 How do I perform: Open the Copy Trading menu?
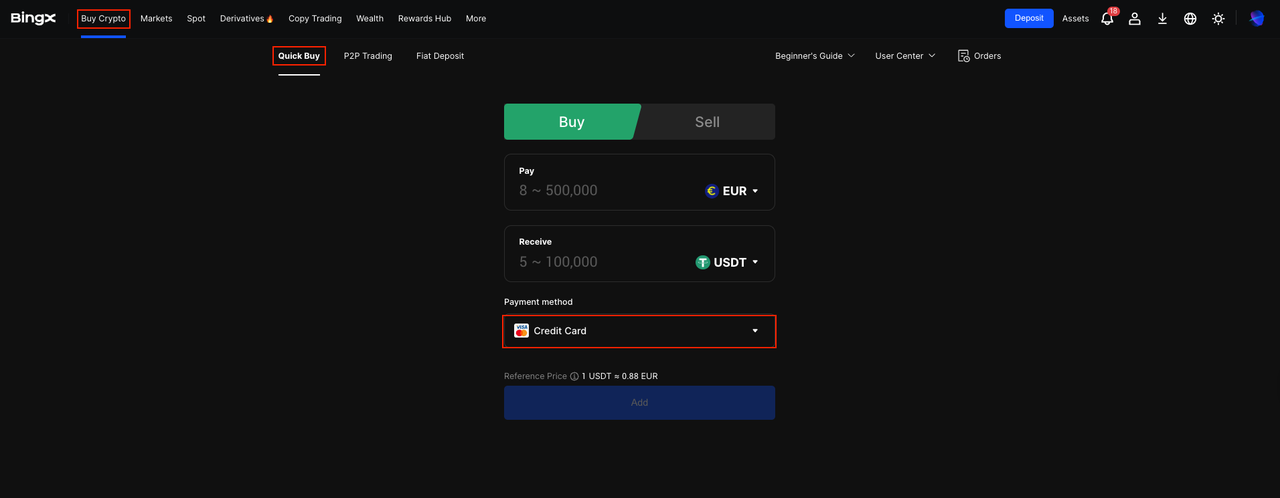point(315,18)
